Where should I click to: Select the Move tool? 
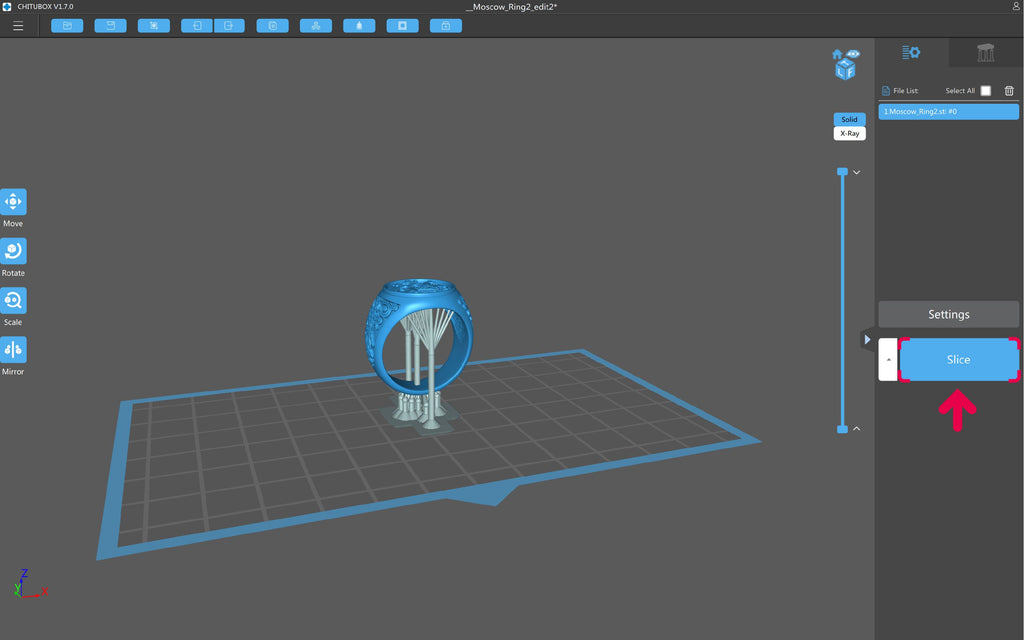13,202
